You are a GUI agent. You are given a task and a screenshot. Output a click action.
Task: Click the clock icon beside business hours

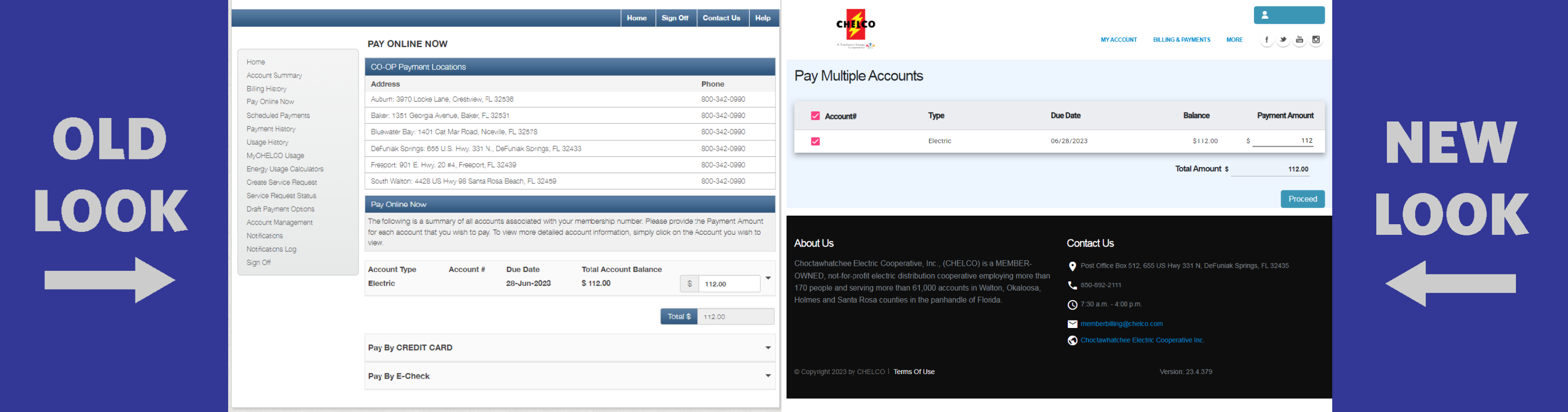1072,305
